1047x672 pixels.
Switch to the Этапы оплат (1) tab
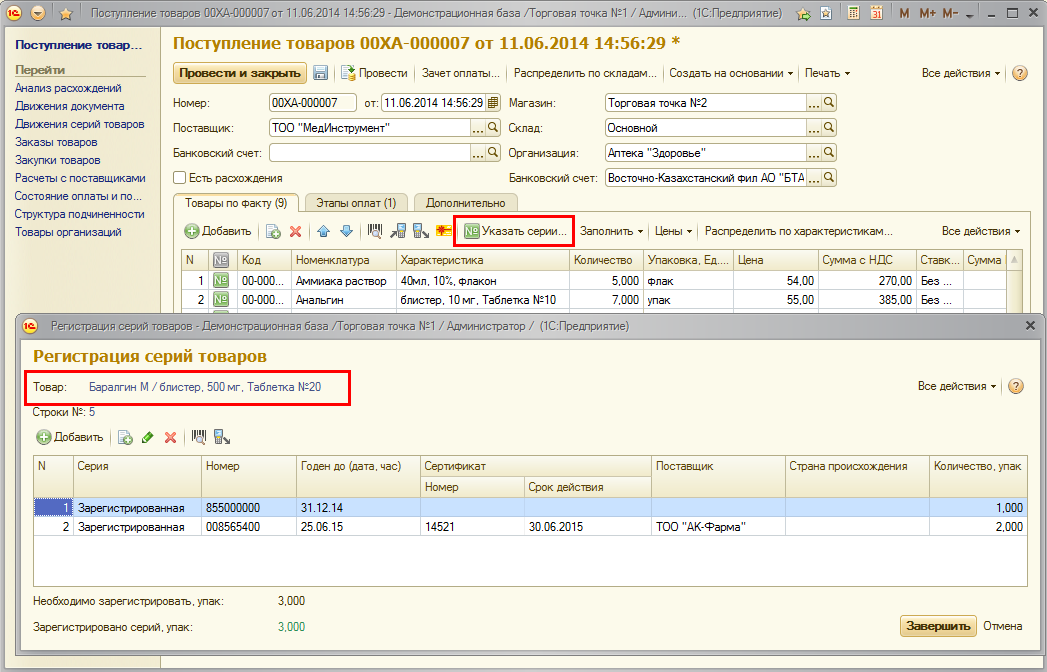pyautogui.click(x=355, y=203)
